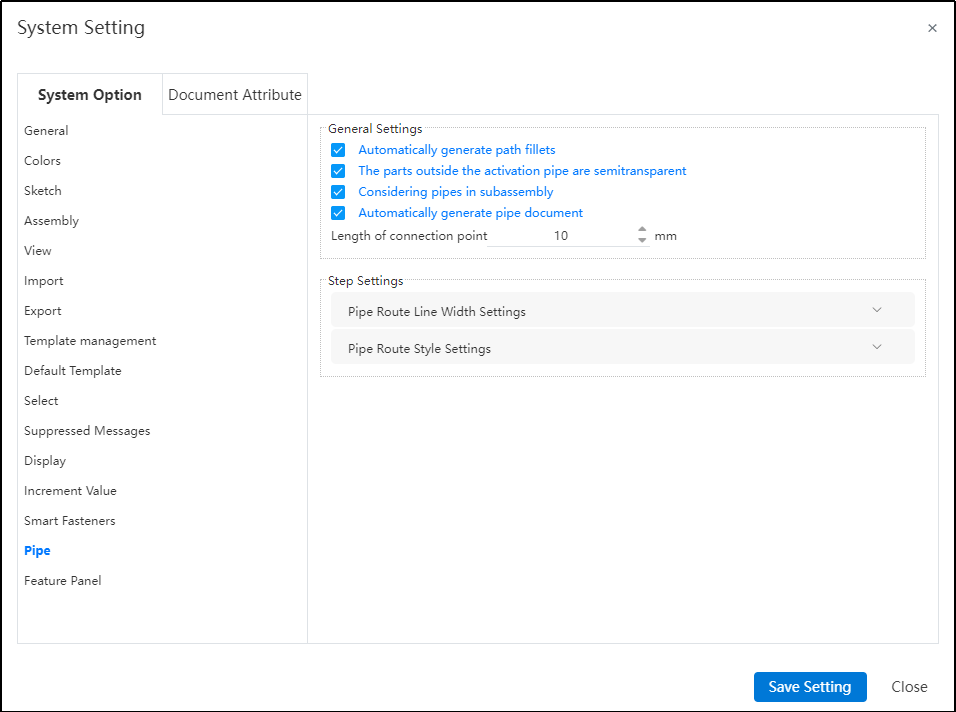
Task: Increase connection point length with up arrow
Action: (x=642, y=231)
